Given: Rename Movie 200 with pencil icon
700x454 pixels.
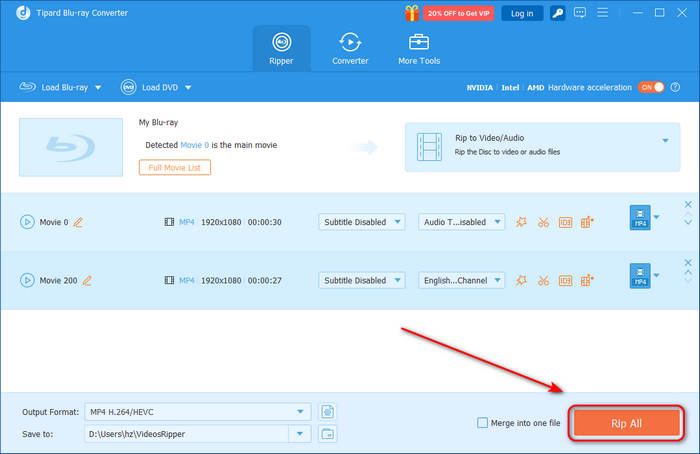Looking at the screenshot, I should click(87, 281).
